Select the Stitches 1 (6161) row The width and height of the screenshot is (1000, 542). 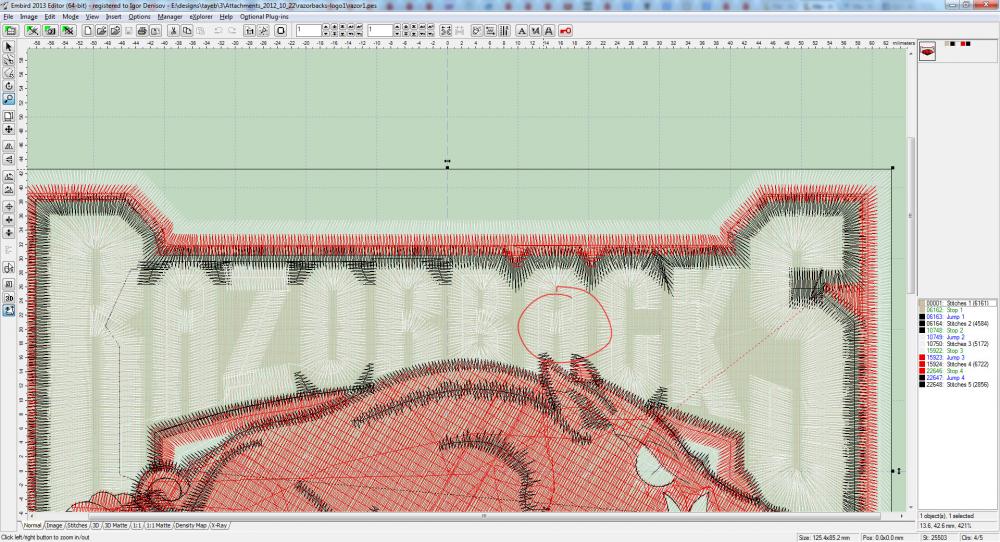tap(957, 303)
